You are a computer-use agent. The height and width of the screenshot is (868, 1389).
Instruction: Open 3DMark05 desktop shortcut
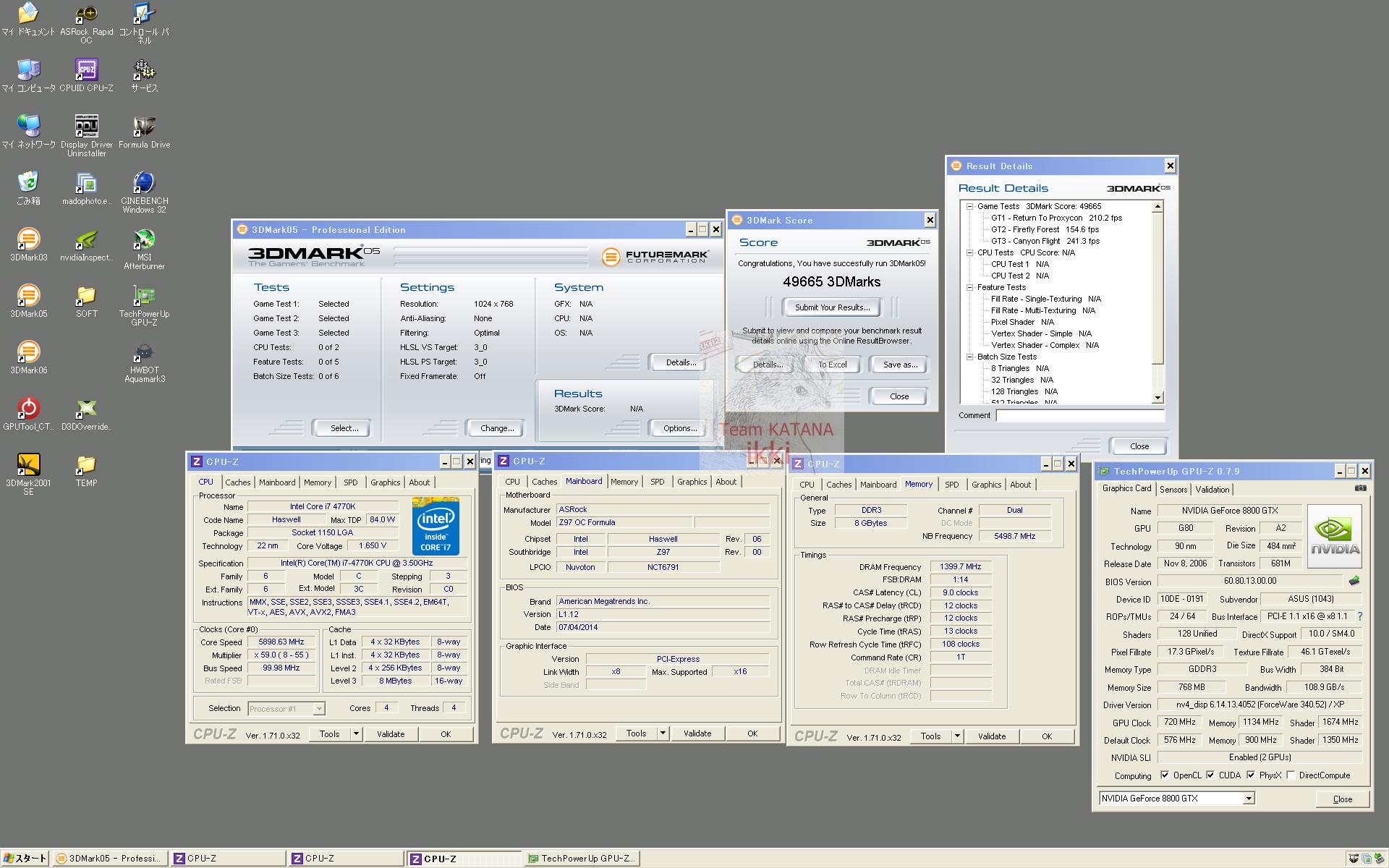(x=28, y=301)
